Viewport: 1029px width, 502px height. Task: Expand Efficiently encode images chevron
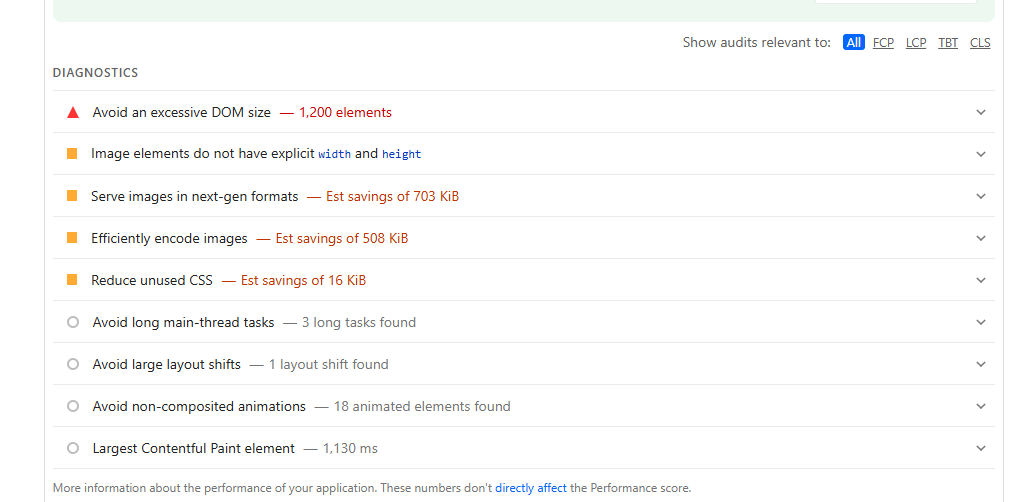[981, 238]
